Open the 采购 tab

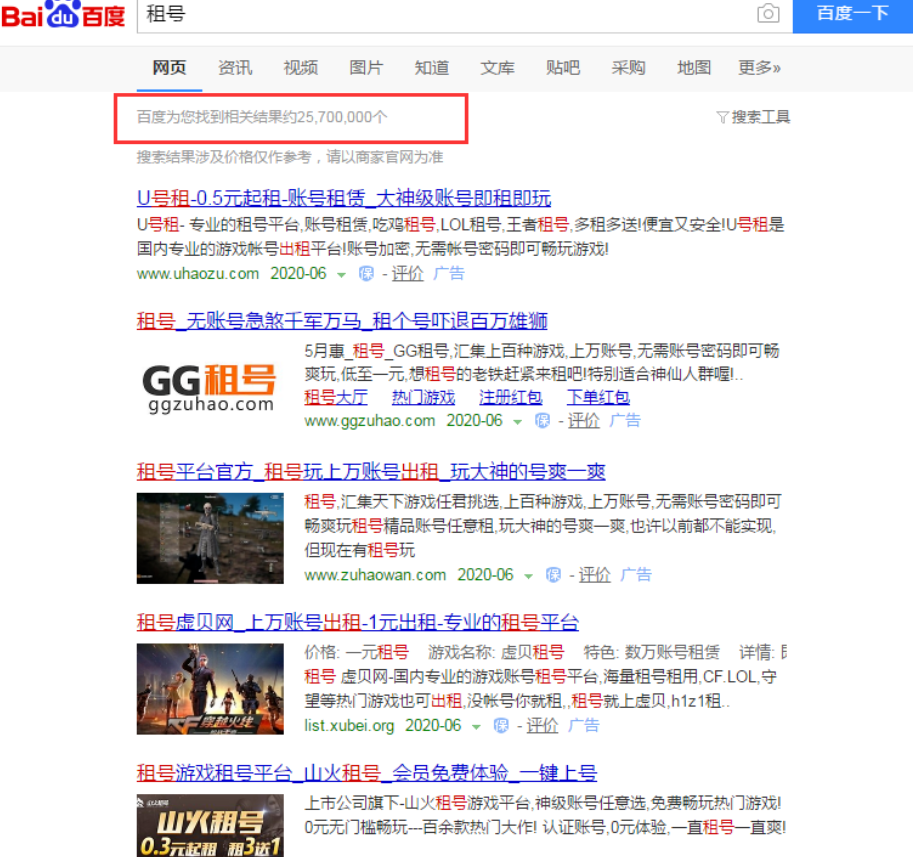click(x=628, y=68)
